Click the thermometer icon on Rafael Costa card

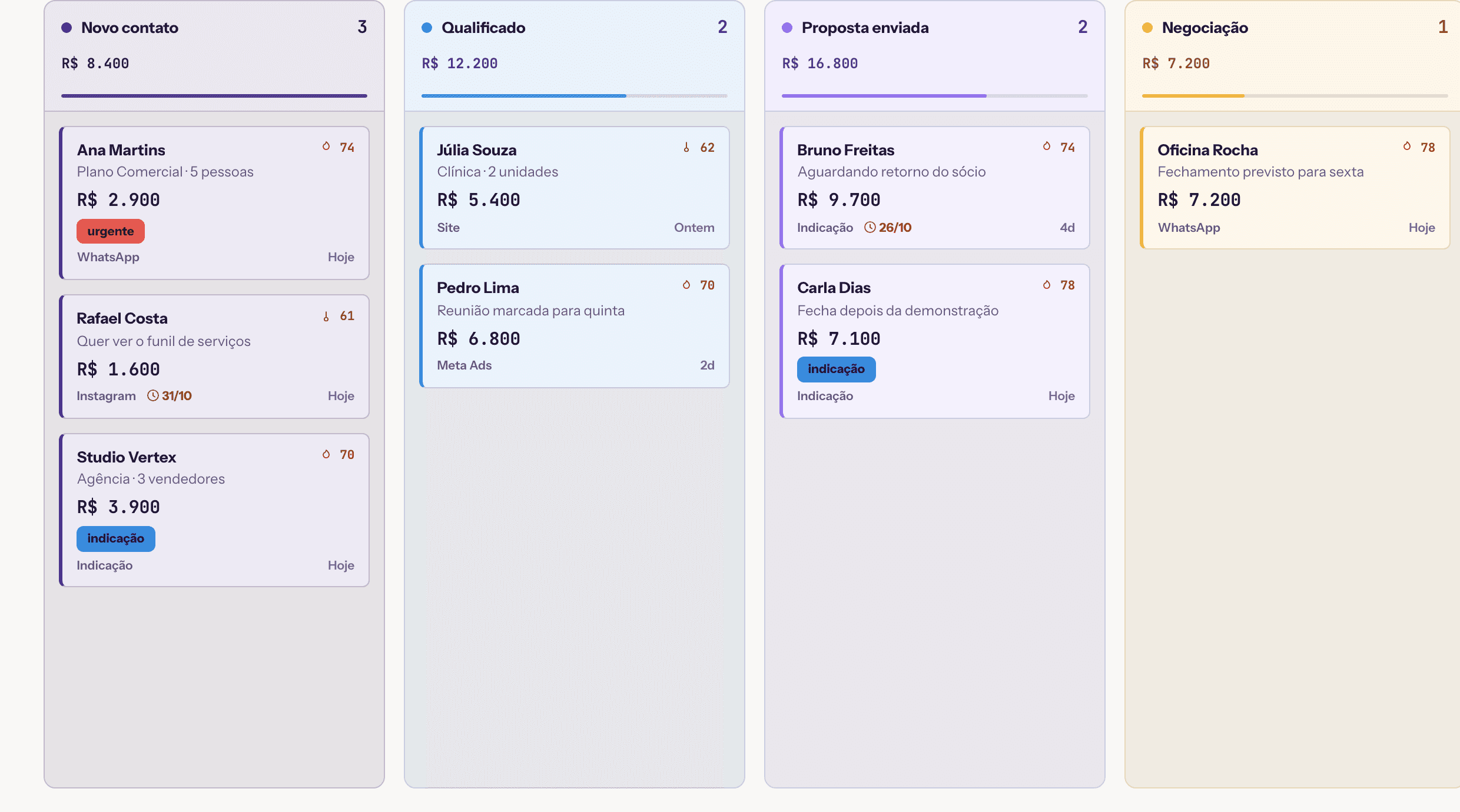point(326,316)
